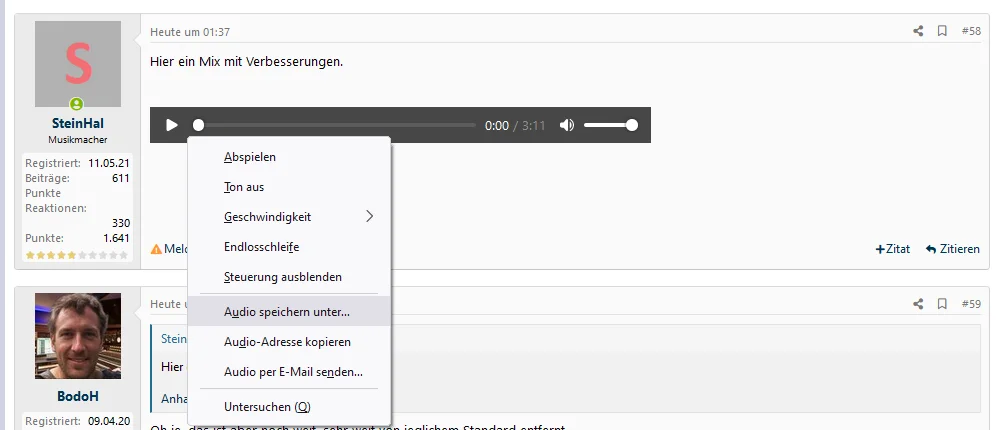Click SteinHal's reaction points 330
The height and width of the screenshot is (430, 1000).
[121, 223]
